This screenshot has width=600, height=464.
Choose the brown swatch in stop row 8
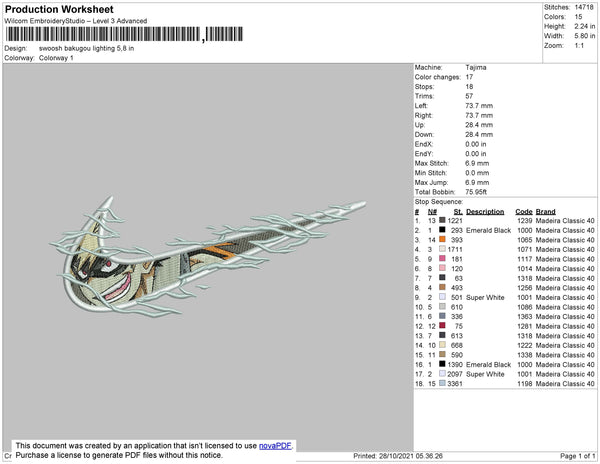pos(442,287)
